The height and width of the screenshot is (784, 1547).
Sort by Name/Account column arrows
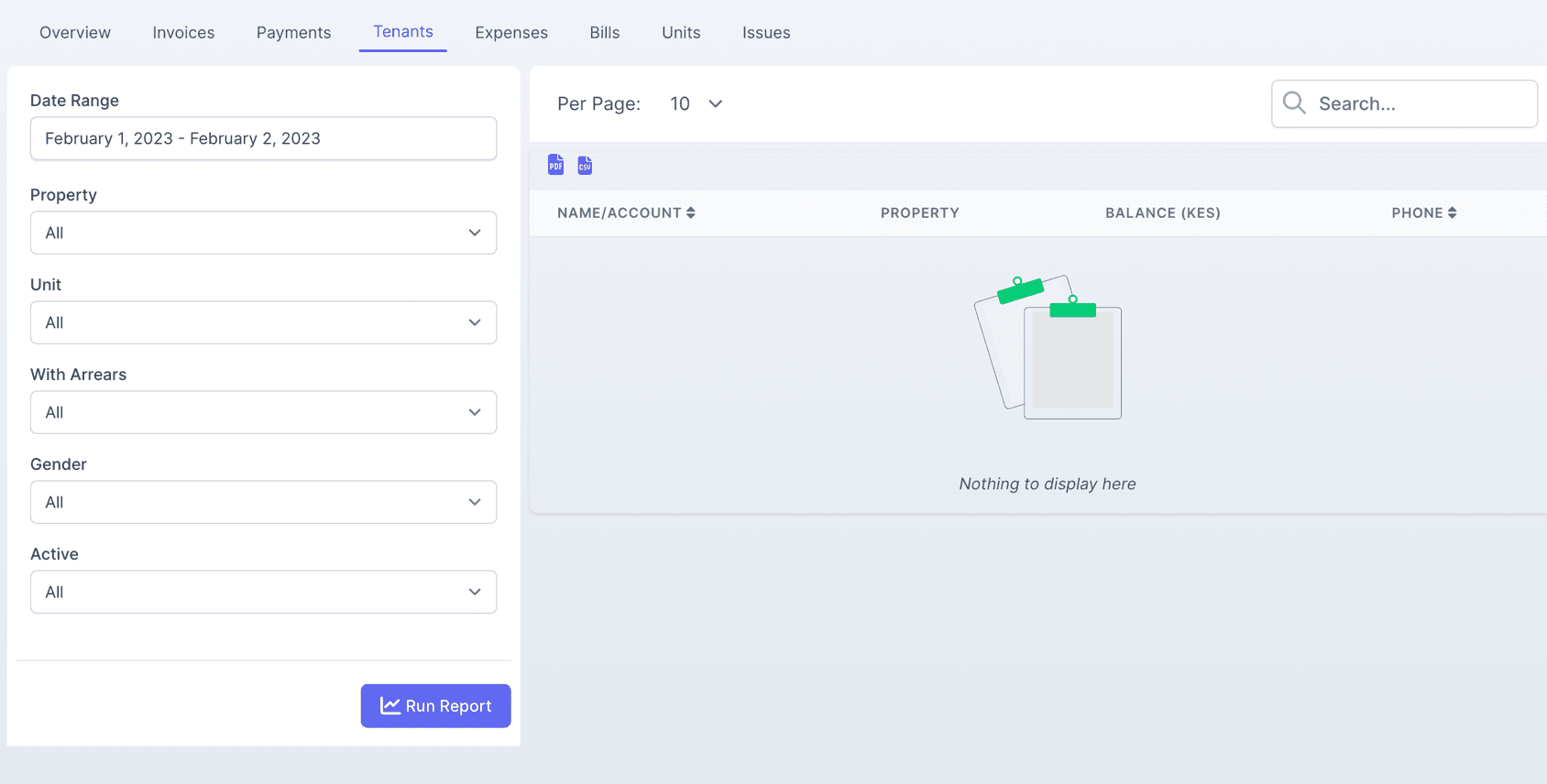click(691, 212)
